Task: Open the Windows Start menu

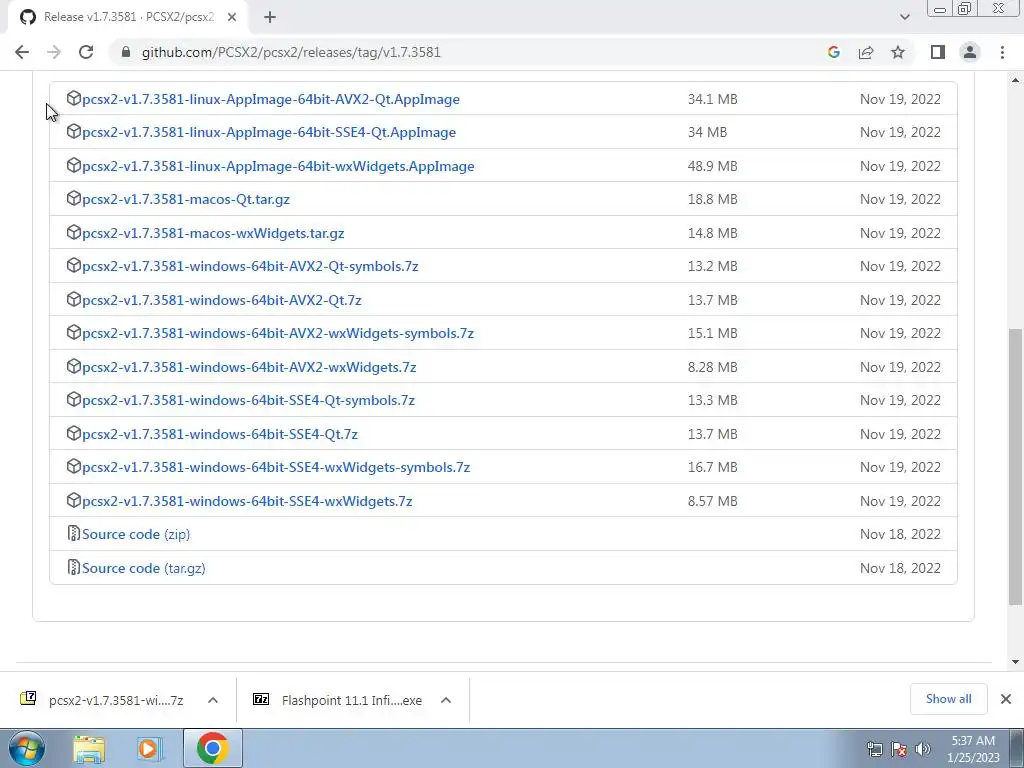Action: click(27, 748)
